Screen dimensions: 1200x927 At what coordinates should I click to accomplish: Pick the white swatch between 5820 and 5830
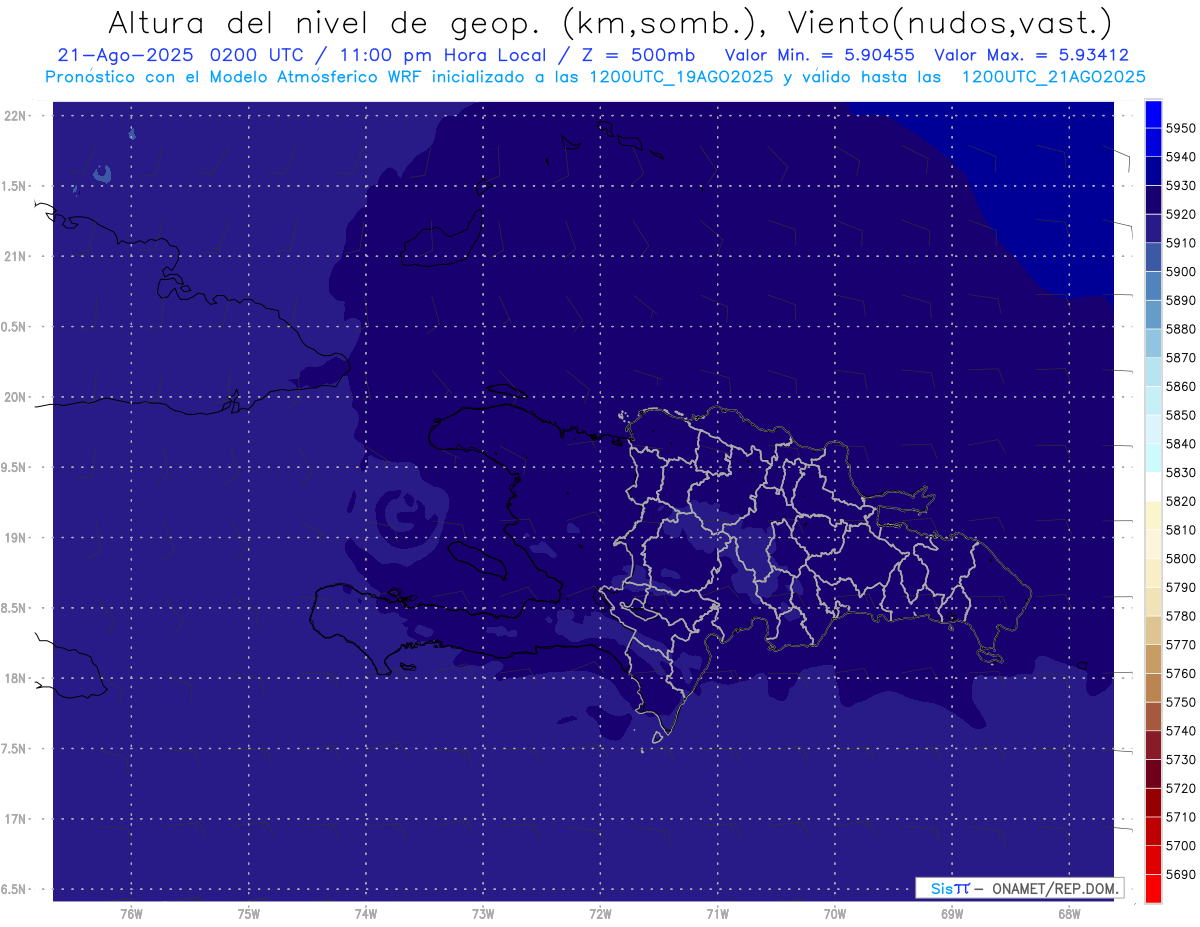1153,487
